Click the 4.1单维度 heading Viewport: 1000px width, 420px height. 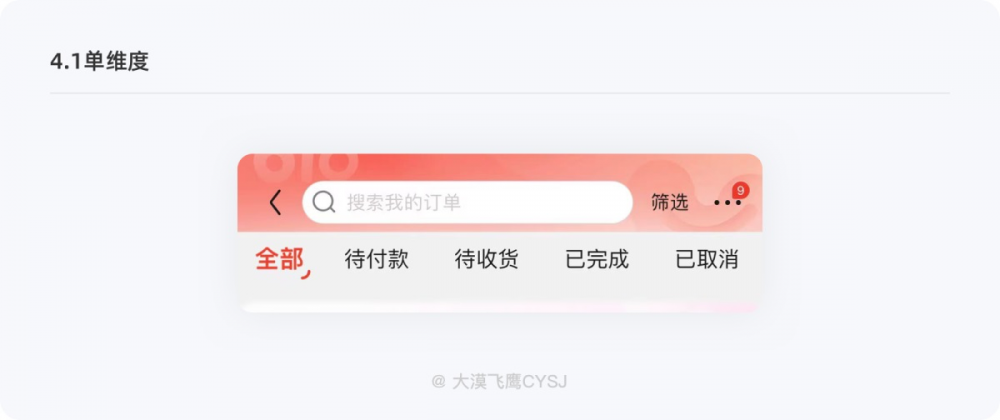pyautogui.click(x=99, y=61)
